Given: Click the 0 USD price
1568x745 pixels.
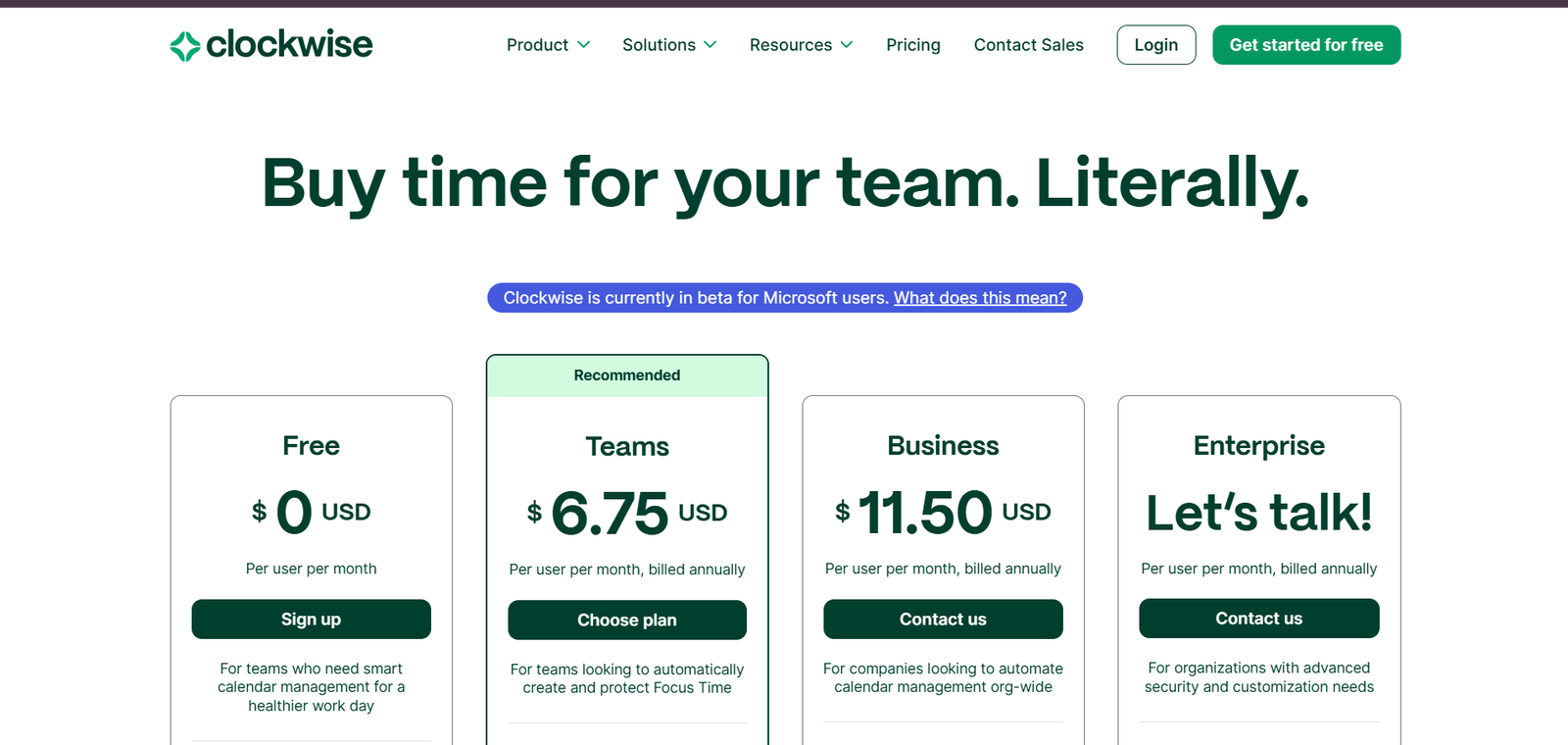Looking at the screenshot, I should [312, 512].
